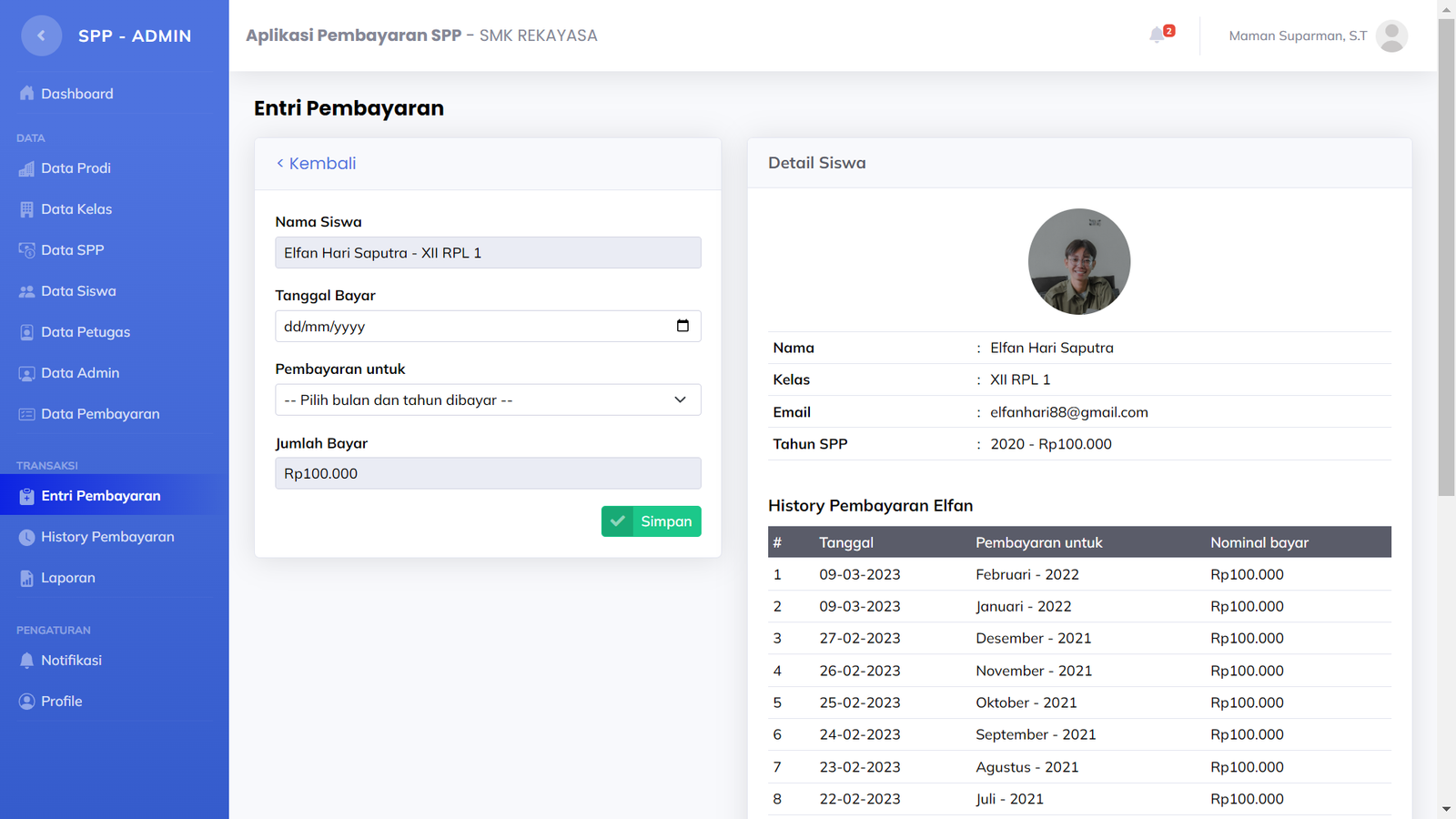Collapse sidebar with the round arrow button
Screen dimensions: 1456x819
tap(41, 36)
